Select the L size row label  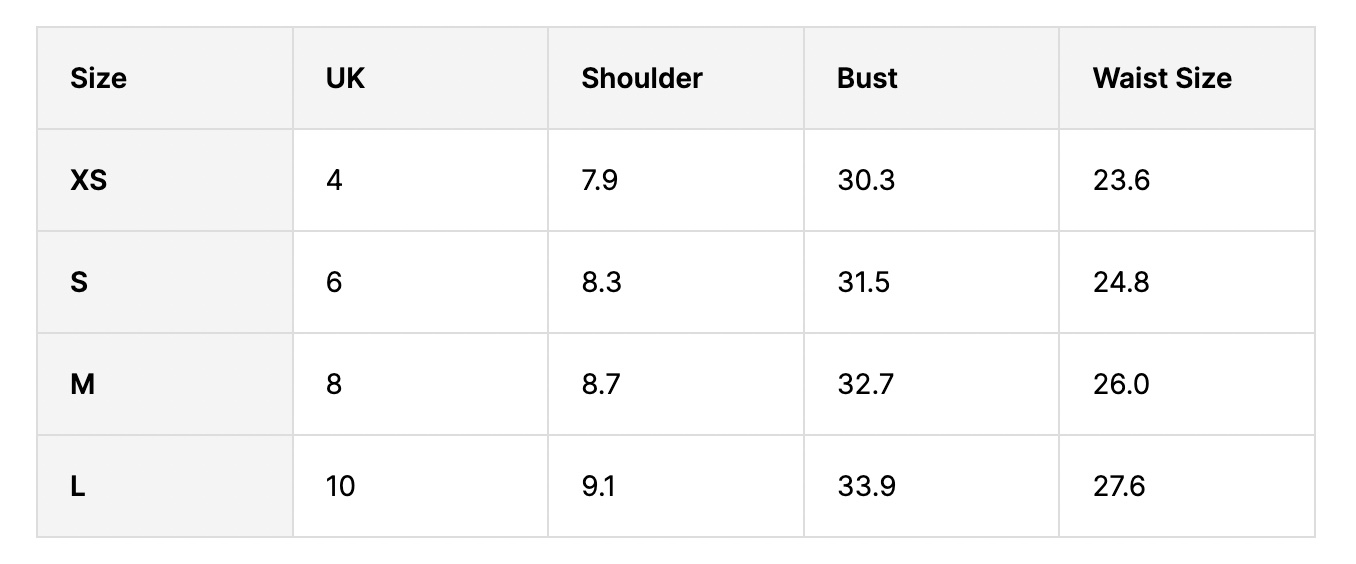78,487
